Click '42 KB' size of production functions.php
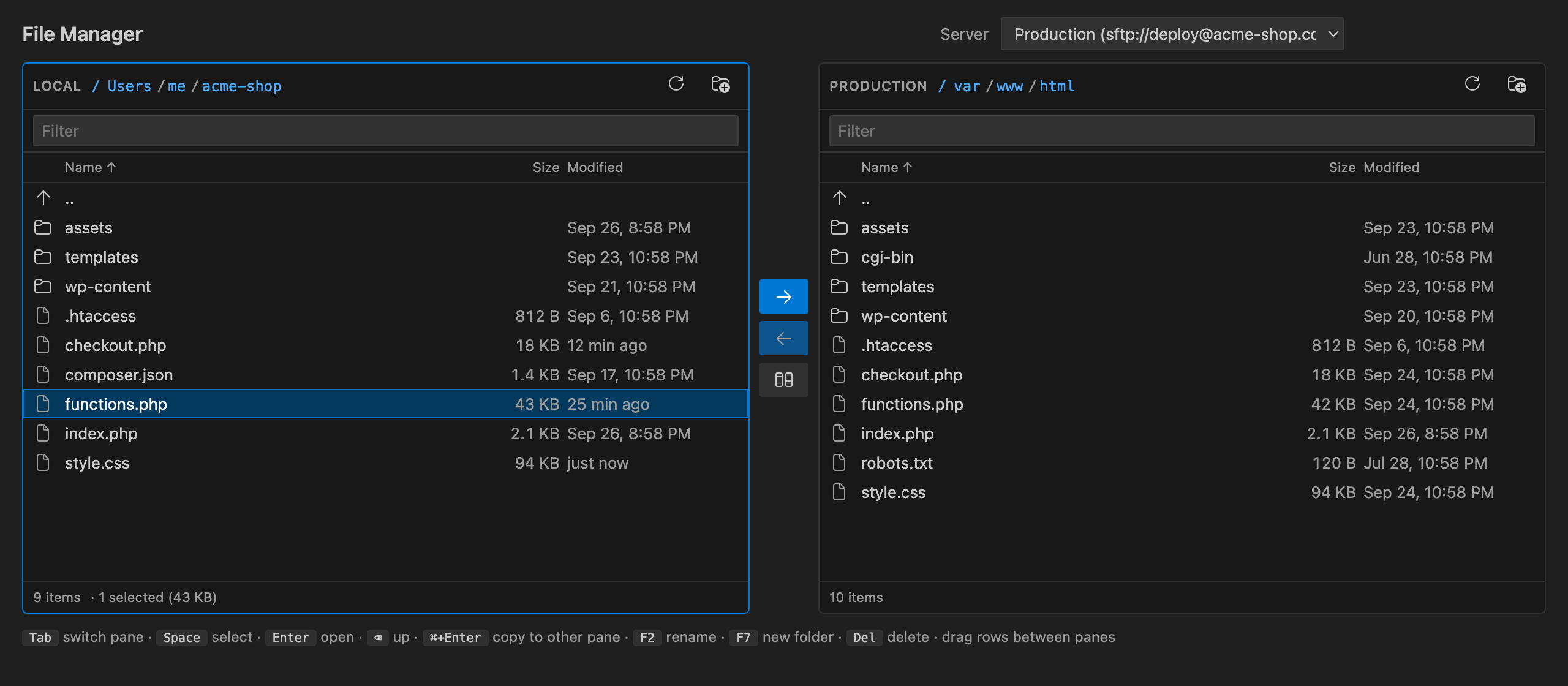The width and height of the screenshot is (1568, 686). pos(1333,404)
